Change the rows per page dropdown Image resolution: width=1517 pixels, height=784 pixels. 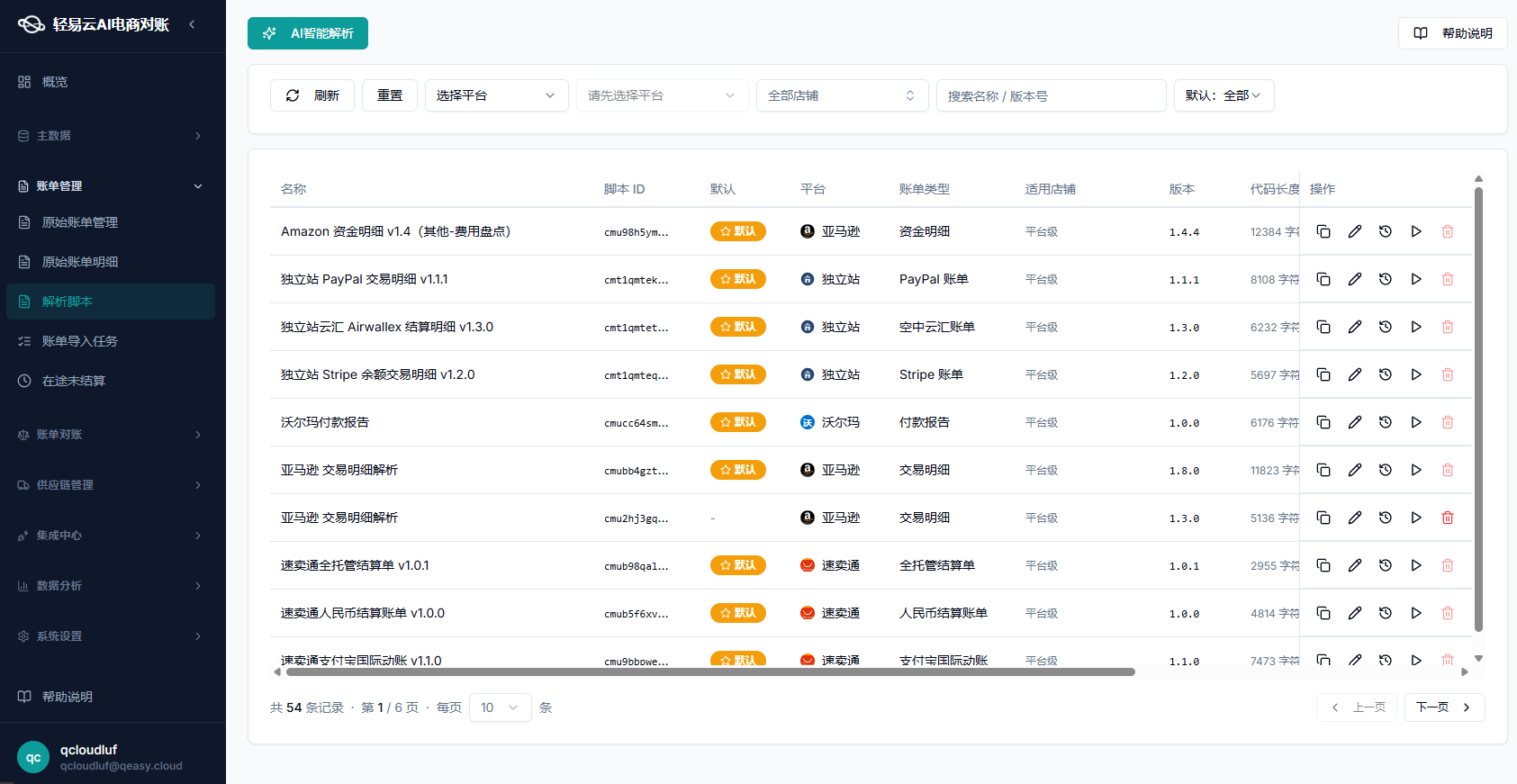pyautogui.click(x=500, y=707)
